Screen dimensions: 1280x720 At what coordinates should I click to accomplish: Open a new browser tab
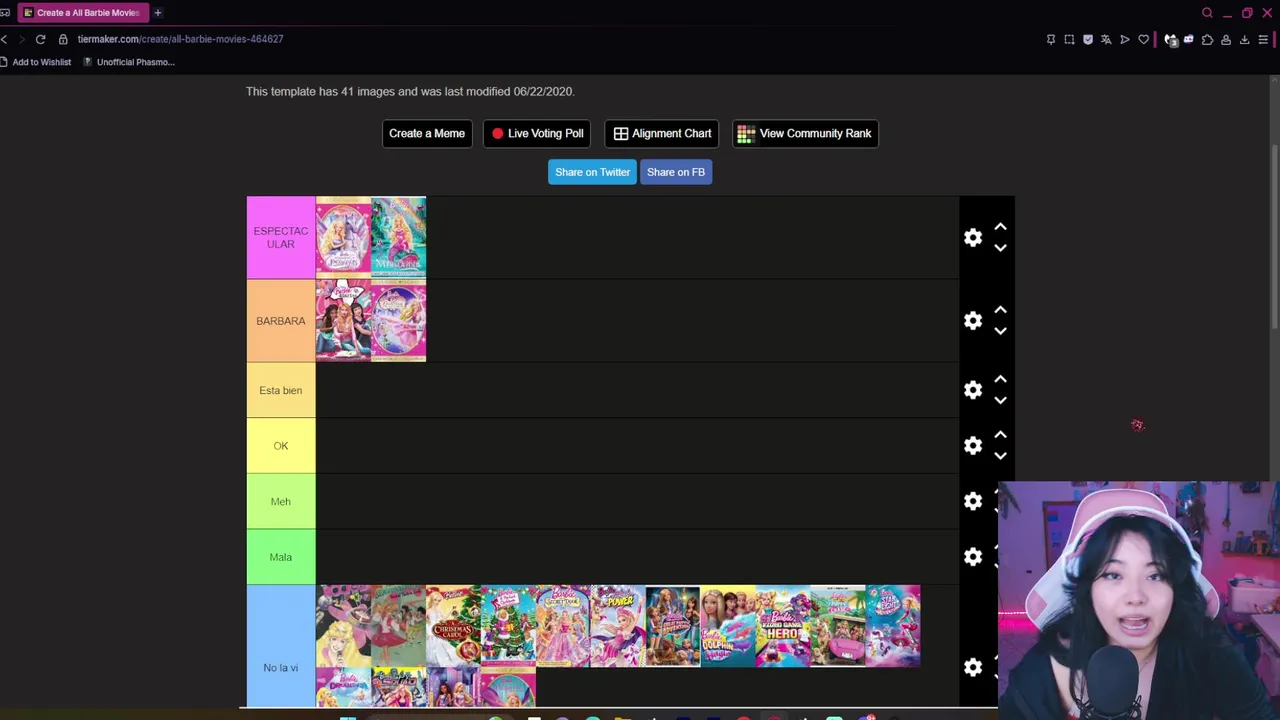[157, 13]
